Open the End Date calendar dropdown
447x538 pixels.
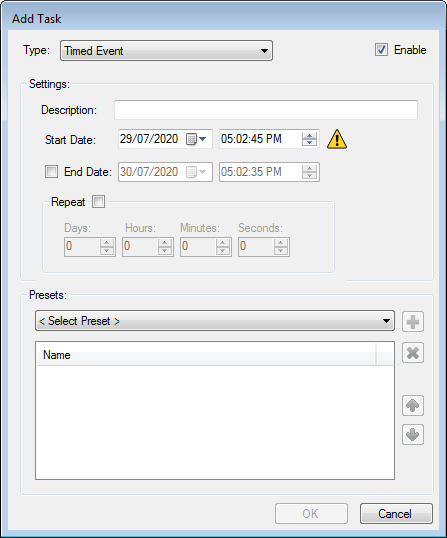(x=196, y=172)
